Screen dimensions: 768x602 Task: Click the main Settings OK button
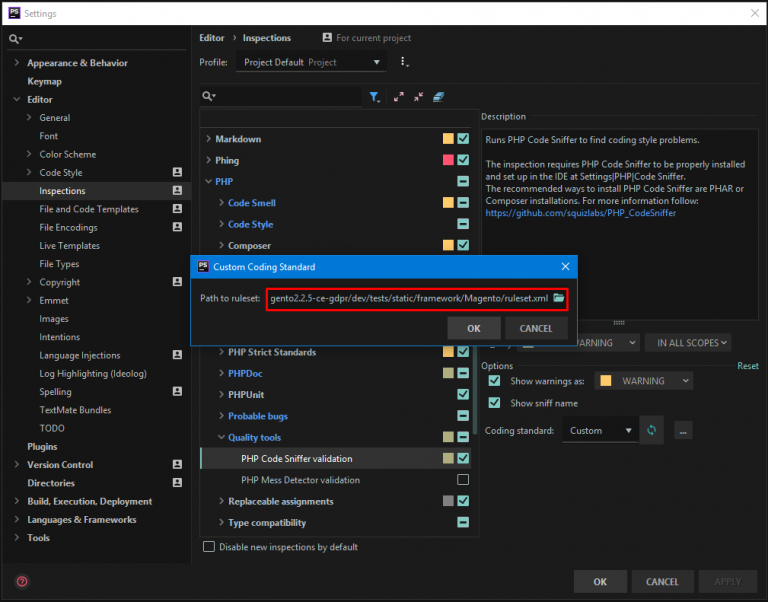click(x=600, y=581)
